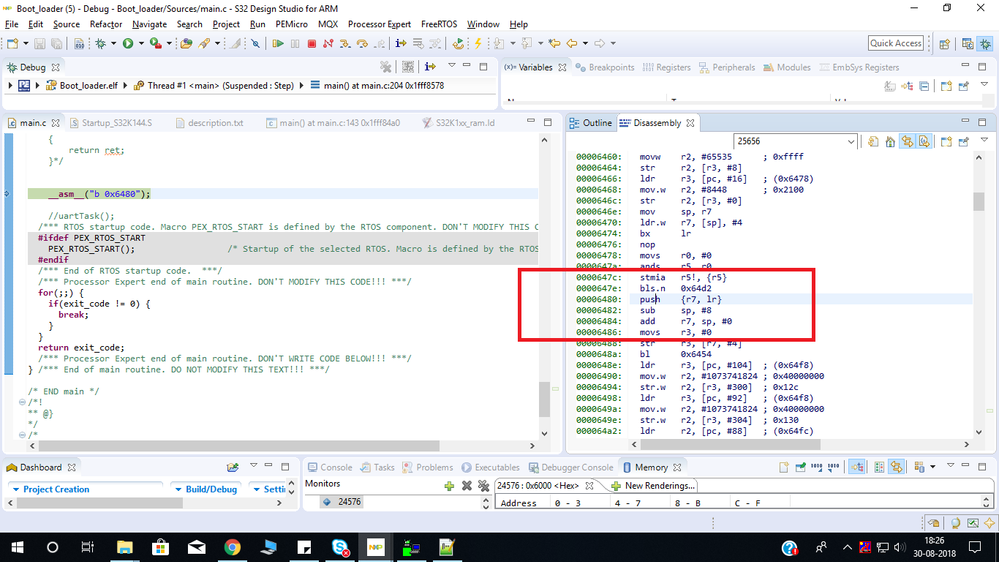Viewport: 999px width, 562px height.
Task: Click Collapse All icon in Variables view
Action: coord(924,86)
